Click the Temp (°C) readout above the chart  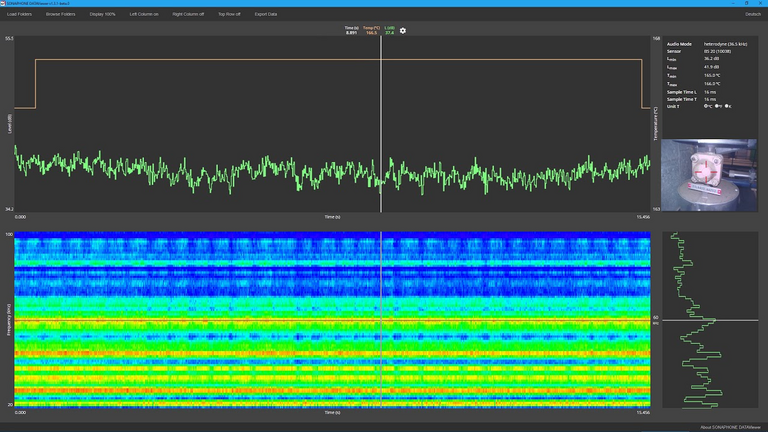coord(371,31)
